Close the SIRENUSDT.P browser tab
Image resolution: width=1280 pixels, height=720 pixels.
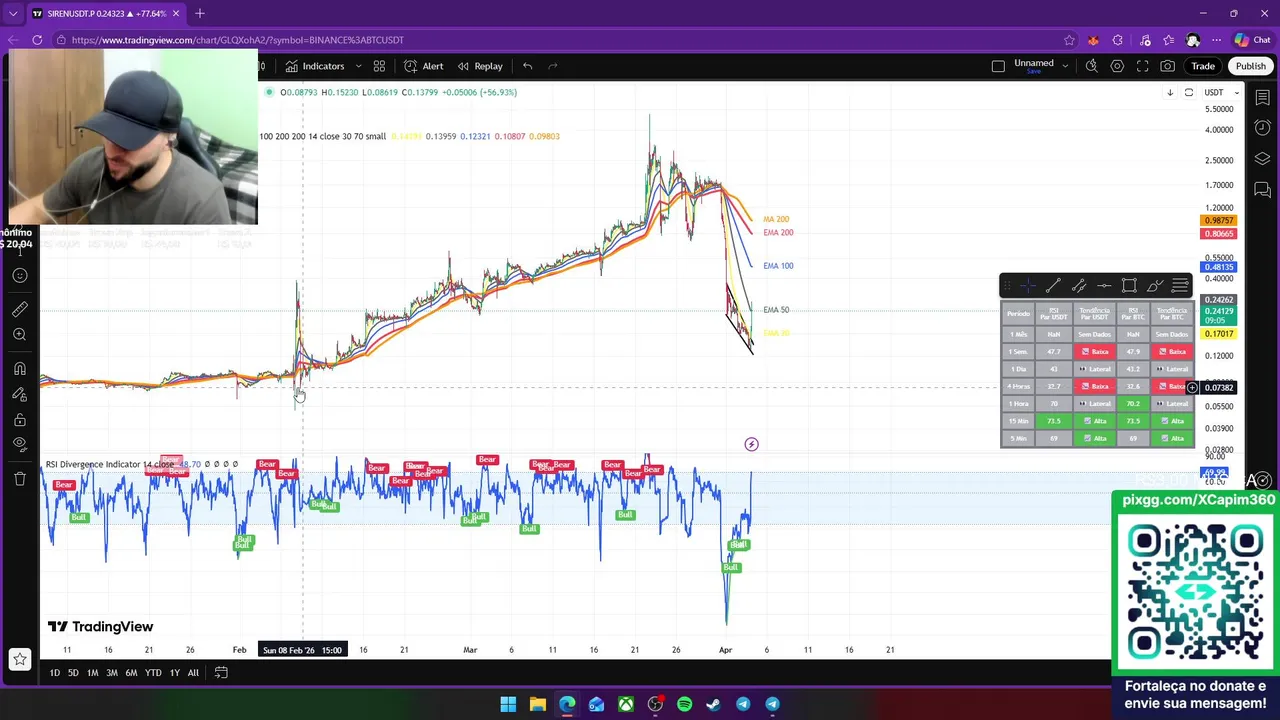pos(176,14)
